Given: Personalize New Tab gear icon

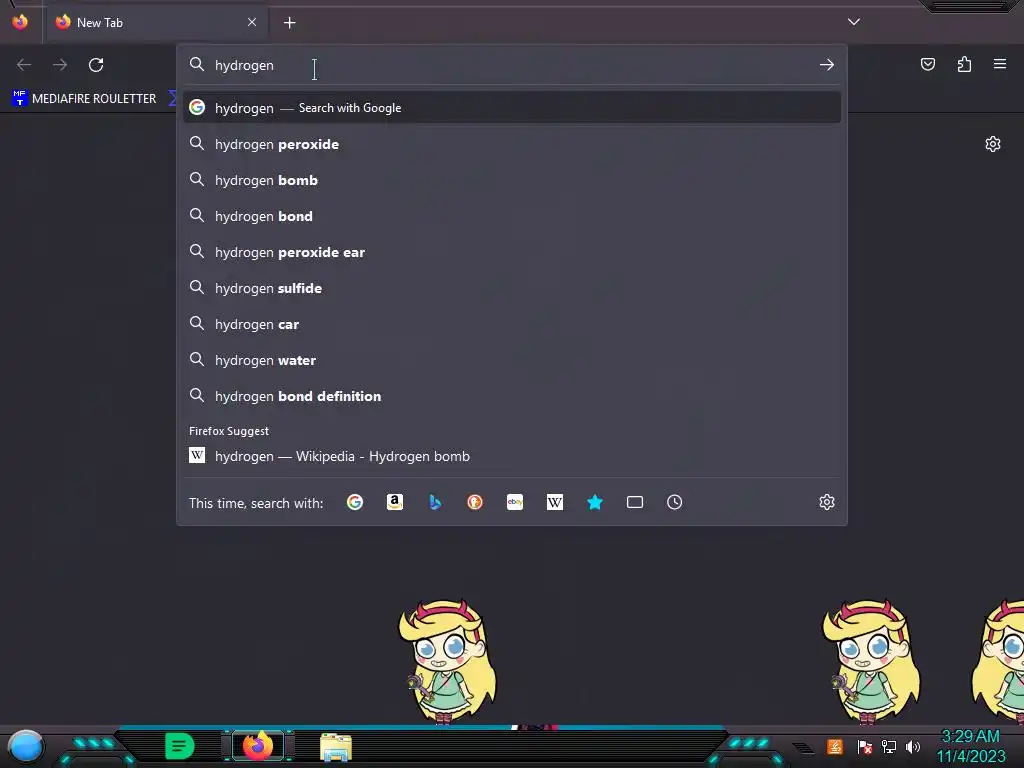Looking at the screenshot, I should [993, 144].
